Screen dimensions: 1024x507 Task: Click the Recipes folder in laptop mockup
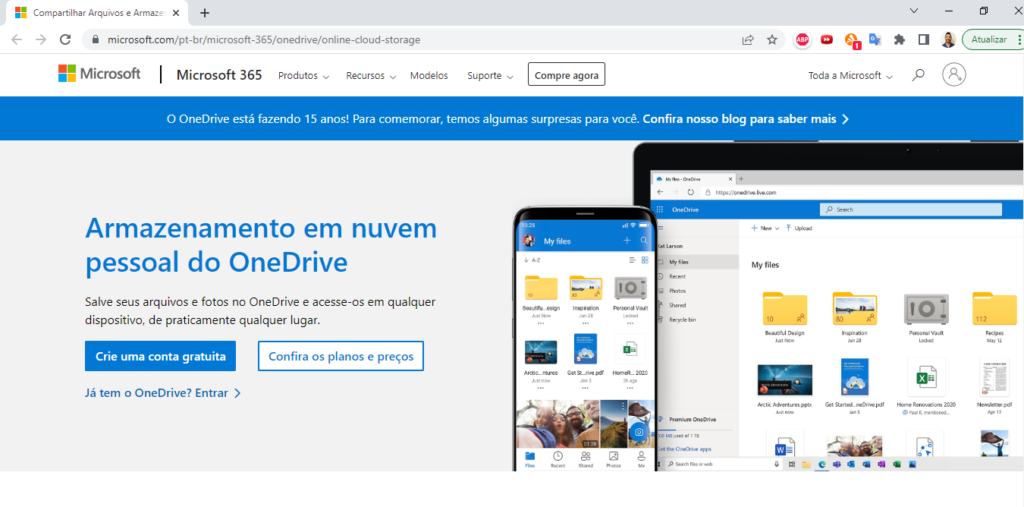pyautogui.click(x=994, y=316)
